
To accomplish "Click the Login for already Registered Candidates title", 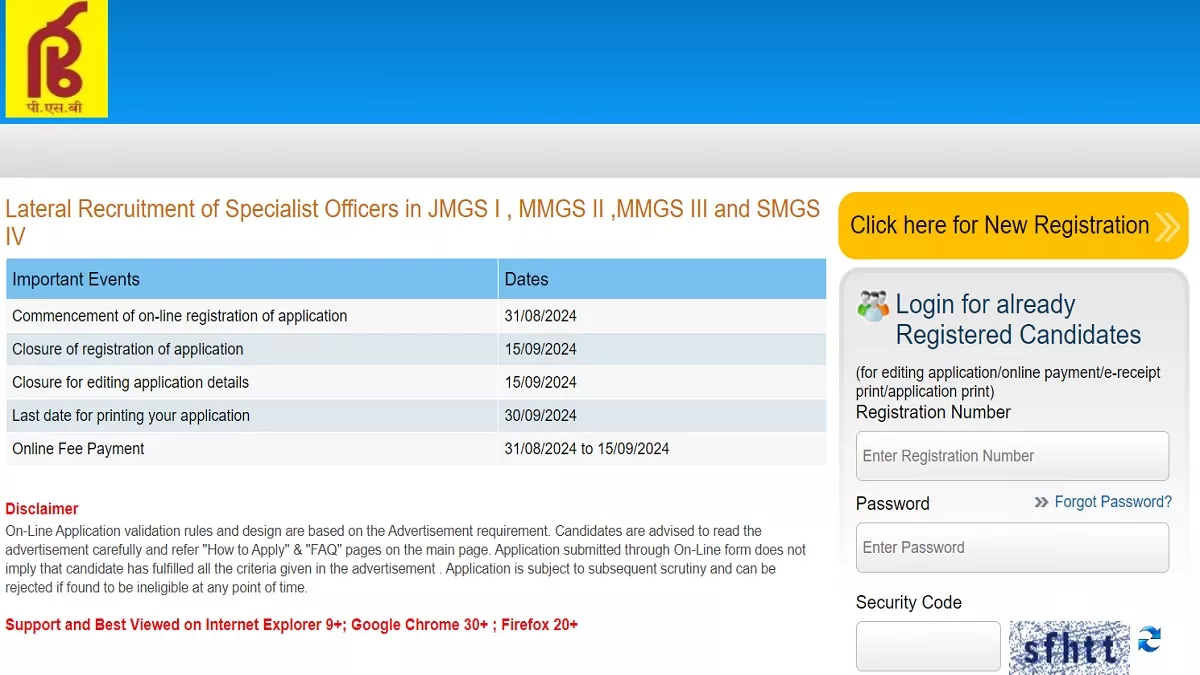I will [1017, 319].
